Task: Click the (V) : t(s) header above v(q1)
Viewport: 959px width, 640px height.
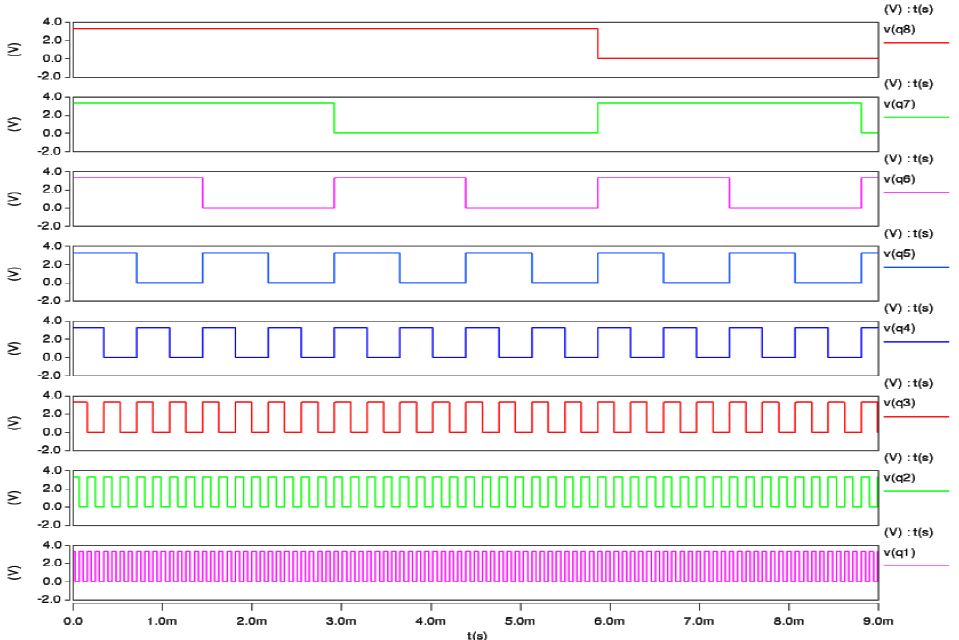Action: click(909, 532)
